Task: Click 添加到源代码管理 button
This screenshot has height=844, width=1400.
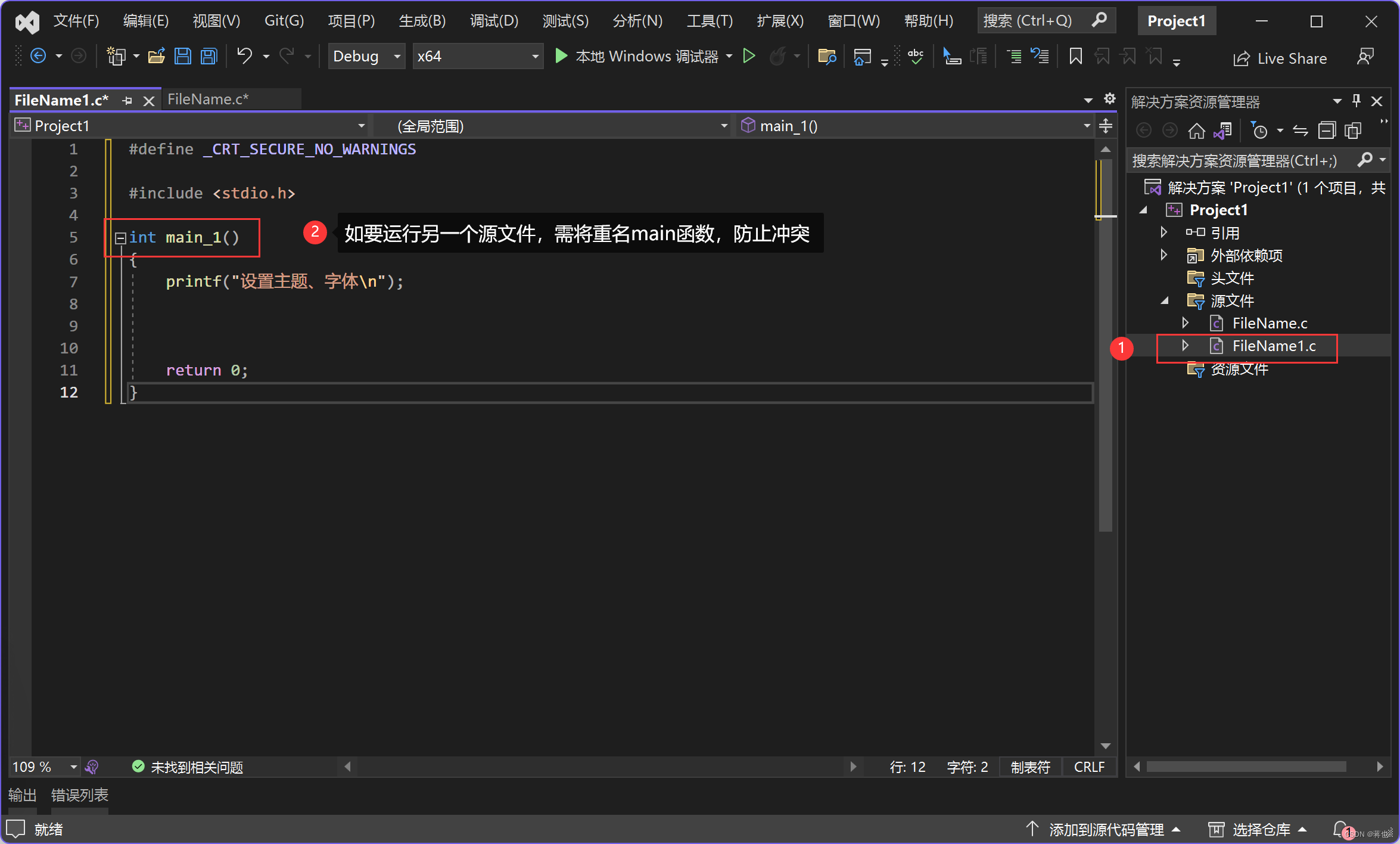Action: coord(1103,829)
